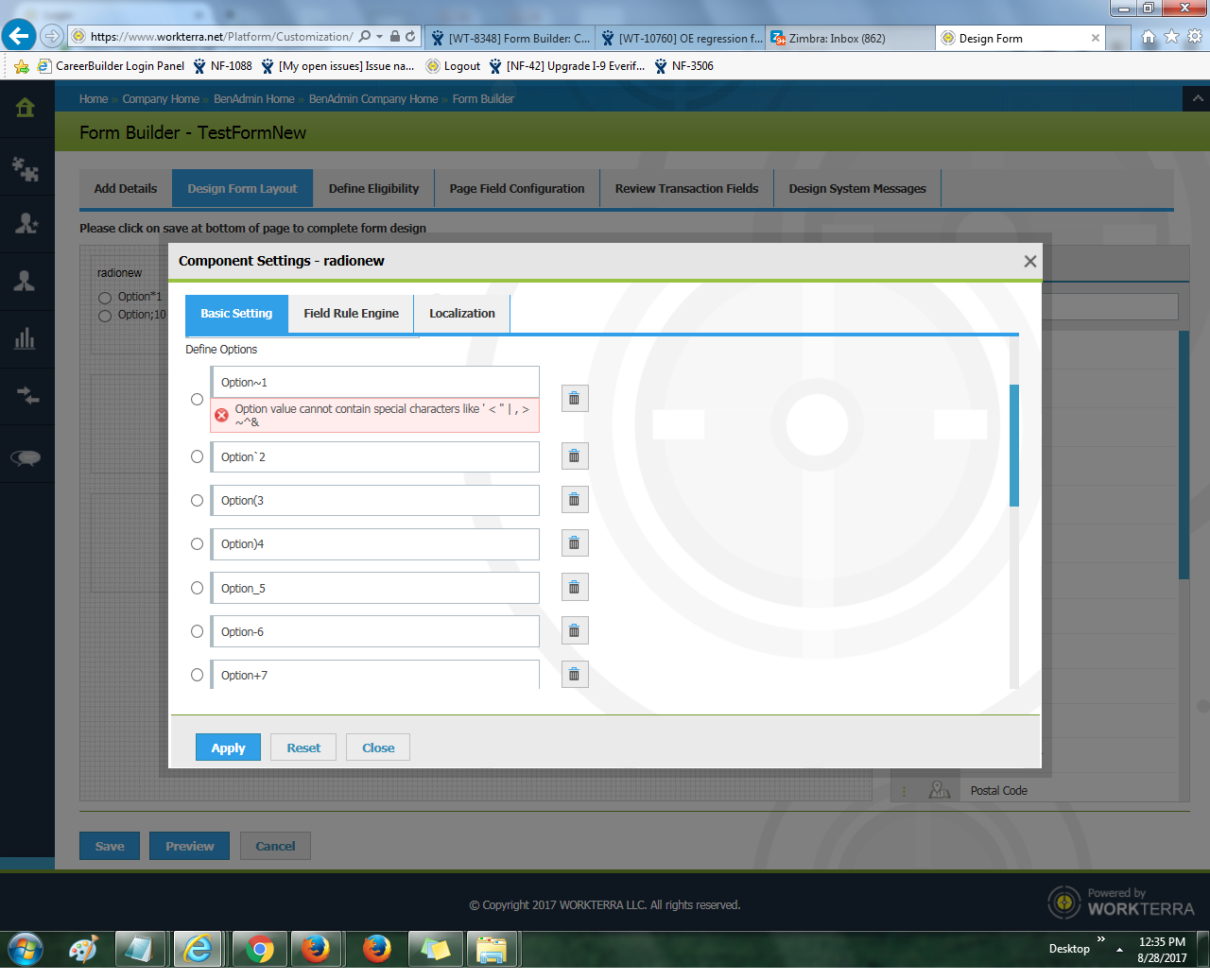
Task: Delete the Option~1 row with trash icon
Action: [574, 399]
